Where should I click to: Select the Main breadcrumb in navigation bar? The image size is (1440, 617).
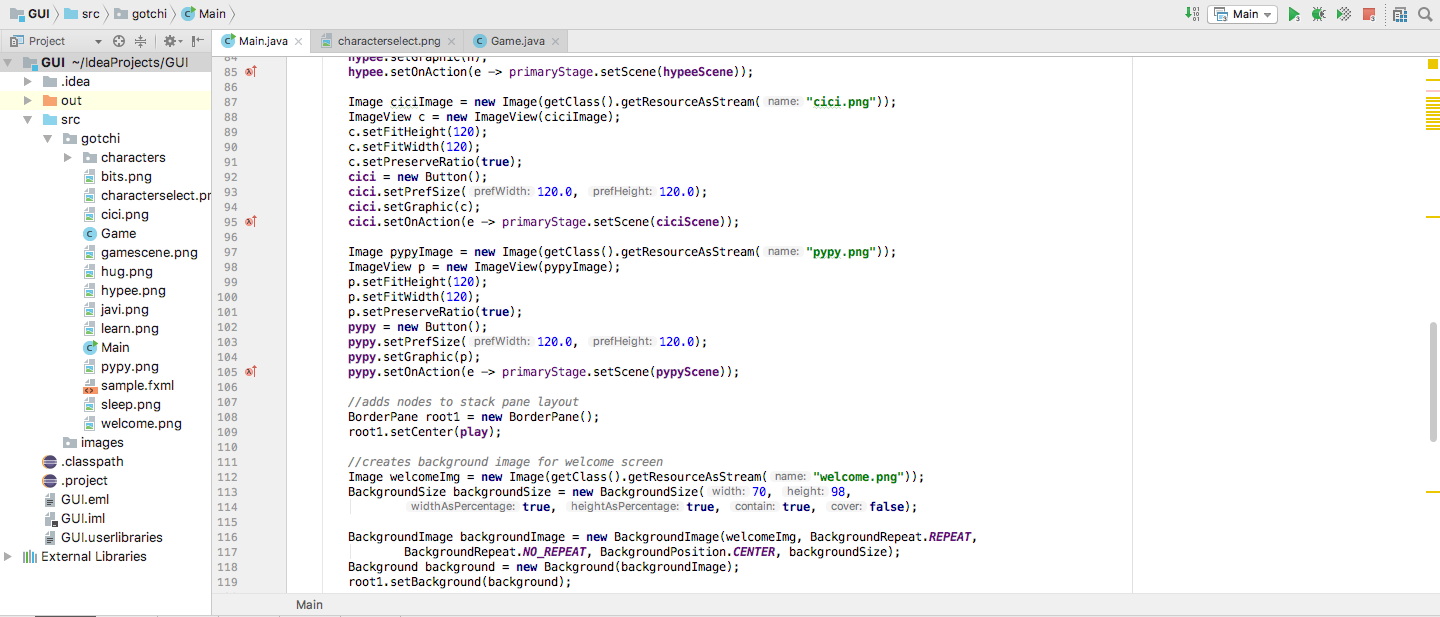(x=204, y=14)
